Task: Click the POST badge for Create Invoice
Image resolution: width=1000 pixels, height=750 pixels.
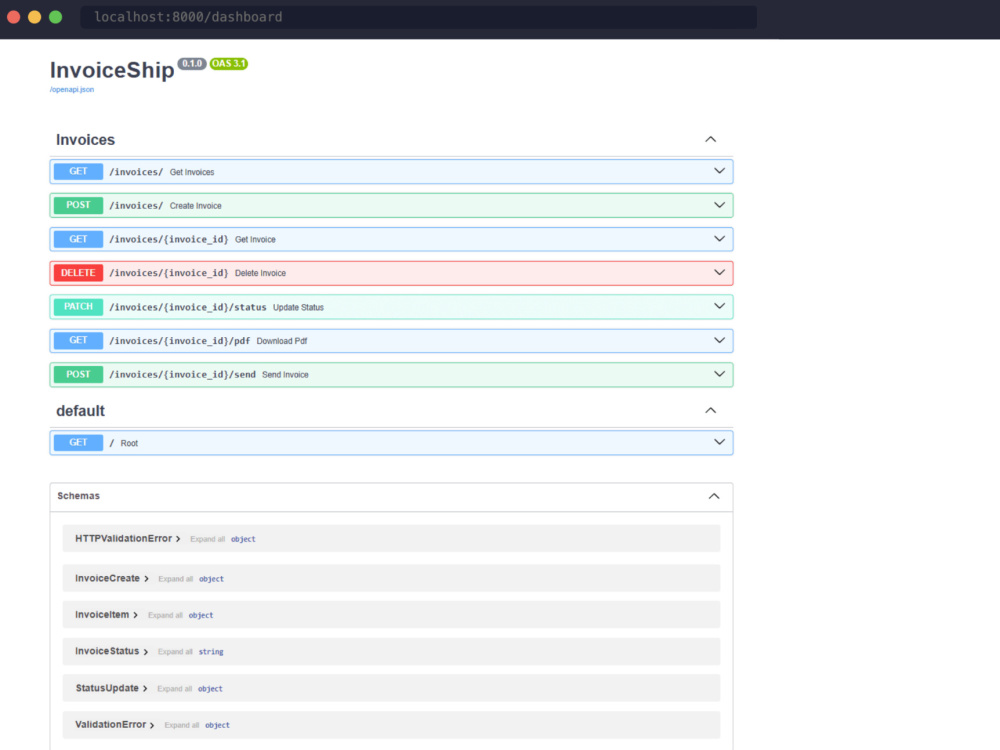Action: point(78,205)
